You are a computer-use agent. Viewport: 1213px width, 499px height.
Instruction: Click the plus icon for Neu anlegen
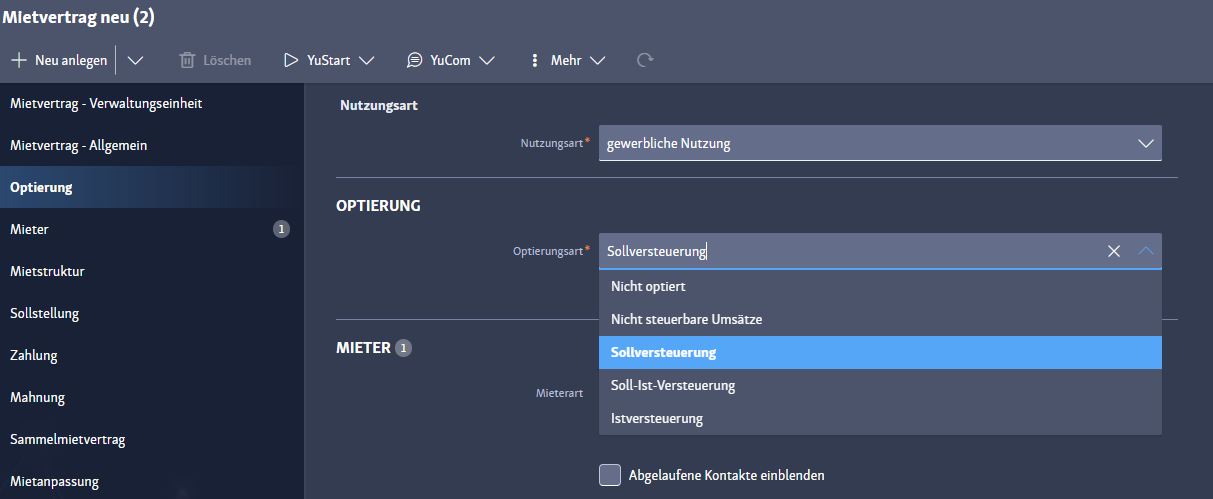point(19,60)
